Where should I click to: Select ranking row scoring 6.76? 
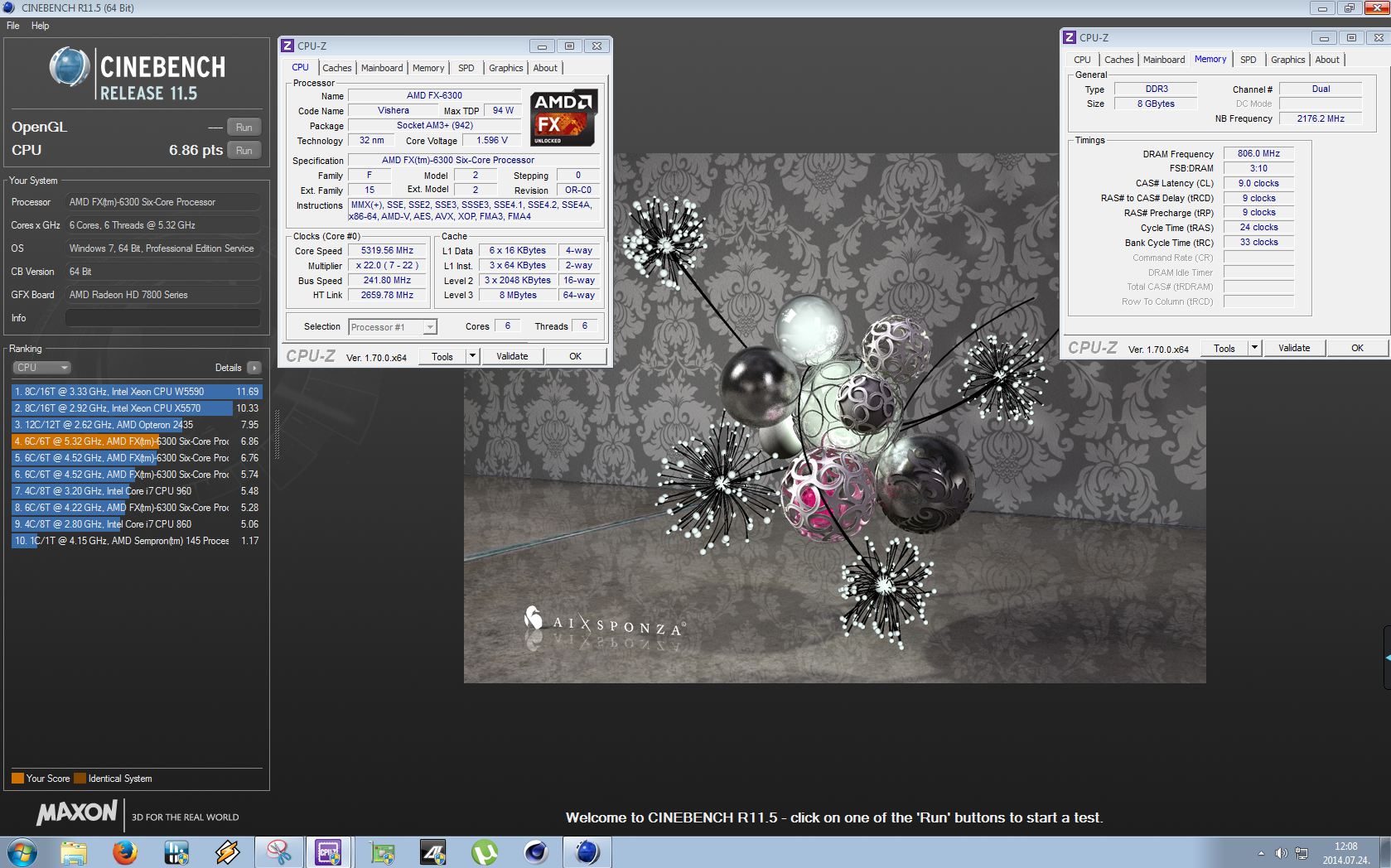[137, 458]
